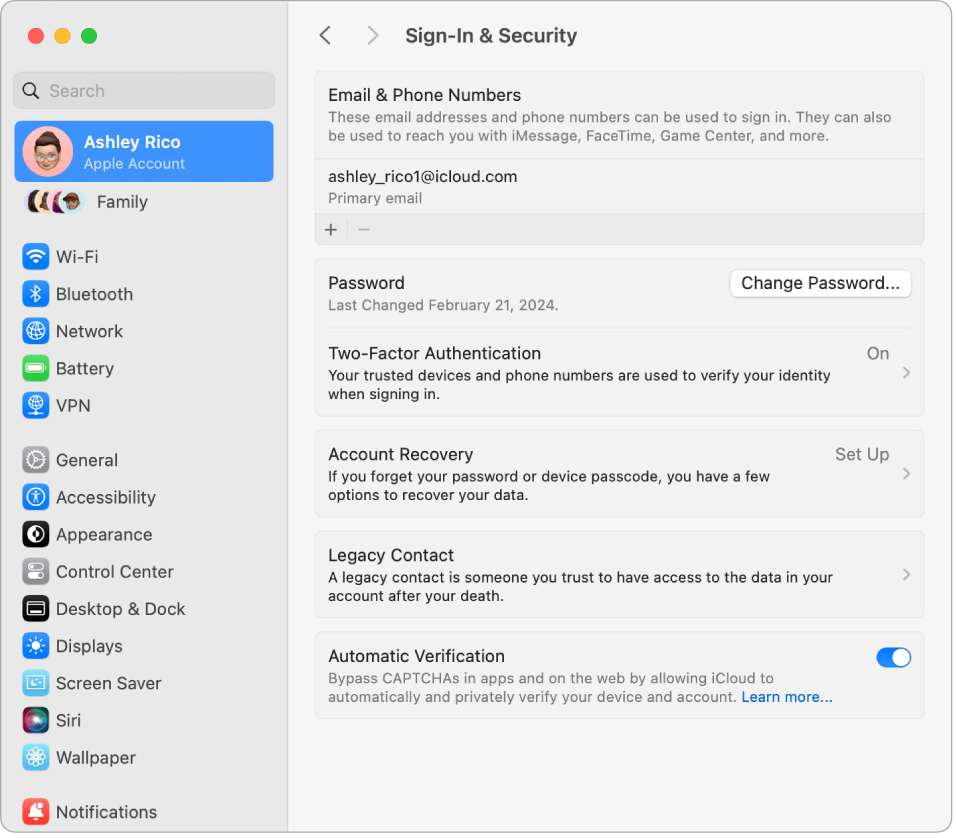Open Account Recovery setup options

(x=906, y=473)
